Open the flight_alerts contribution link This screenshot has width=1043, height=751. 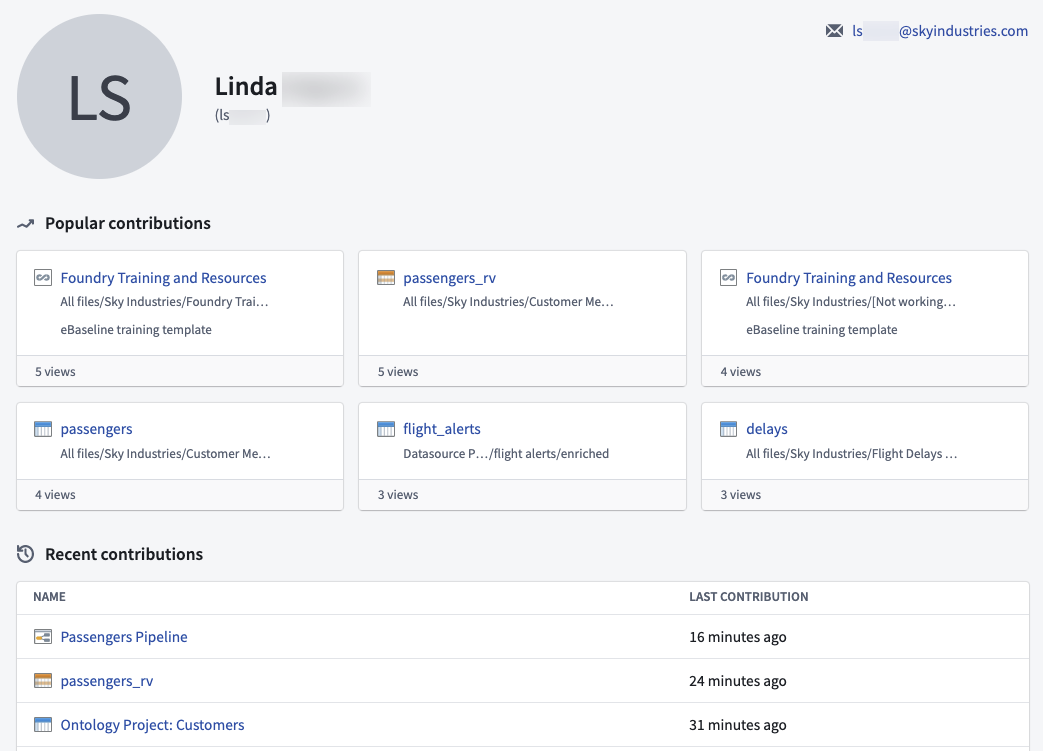click(x=442, y=429)
